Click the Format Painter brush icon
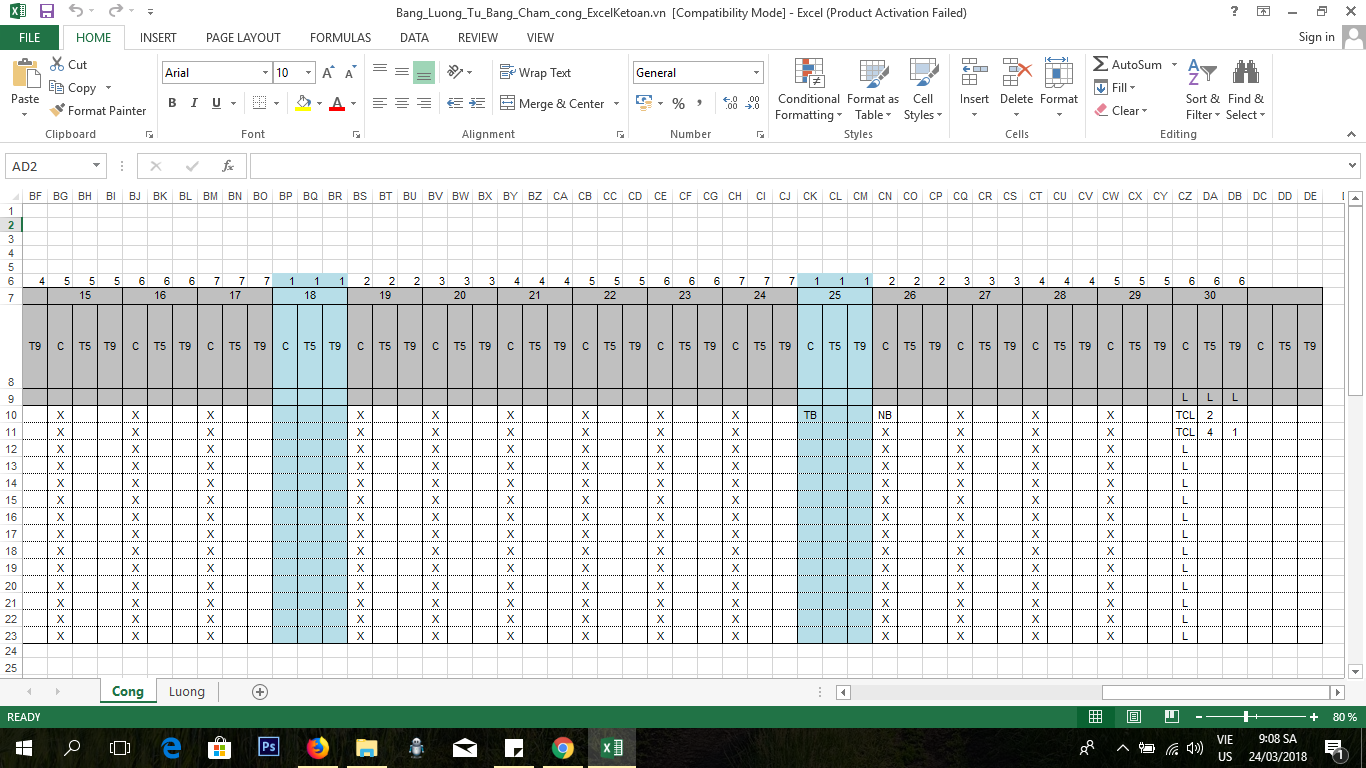This screenshot has width=1366, height=768. pyautogui.click(x=57, y=111)
